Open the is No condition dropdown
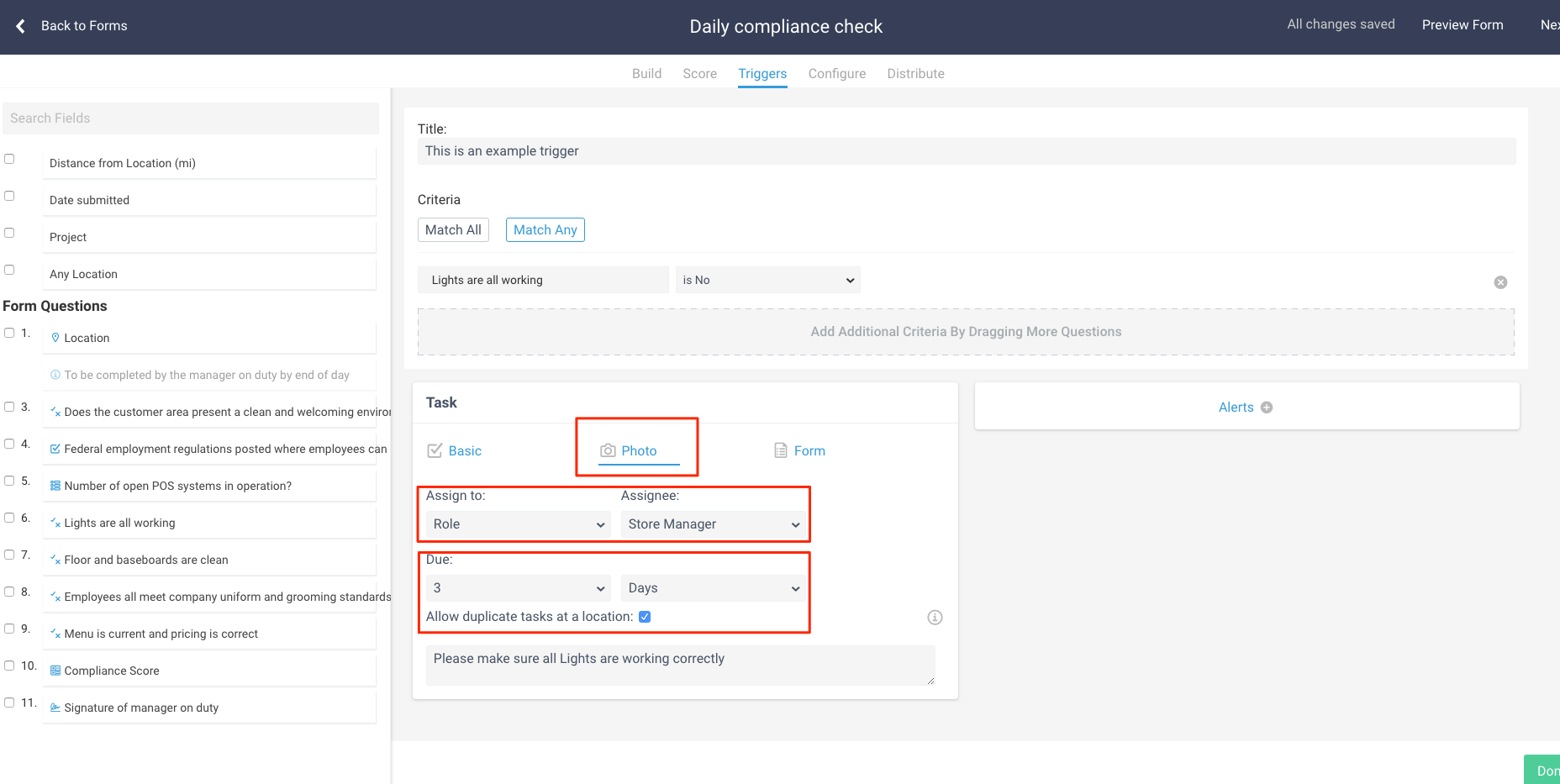Screen dimensions: 1560x784 [768, 280]
